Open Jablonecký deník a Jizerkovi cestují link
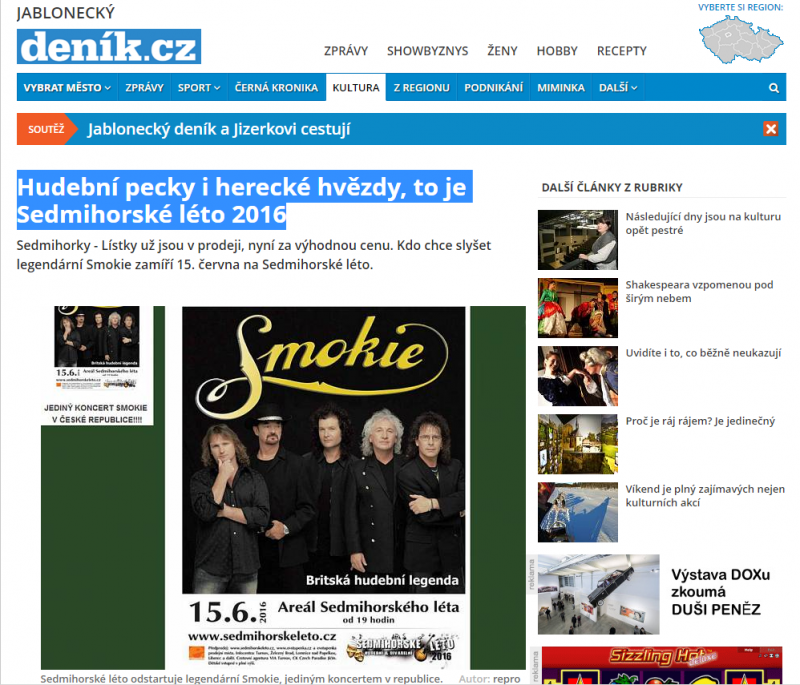 point(219,129)
